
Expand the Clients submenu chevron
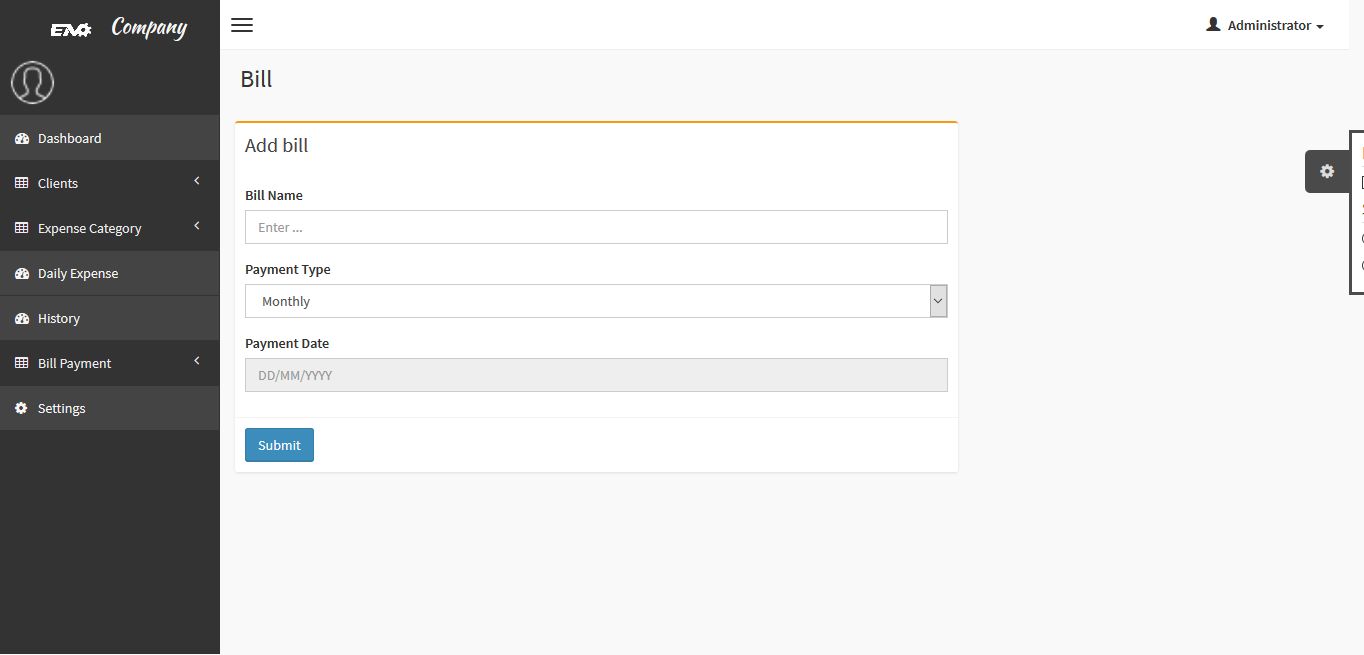(x=197, y=181)
